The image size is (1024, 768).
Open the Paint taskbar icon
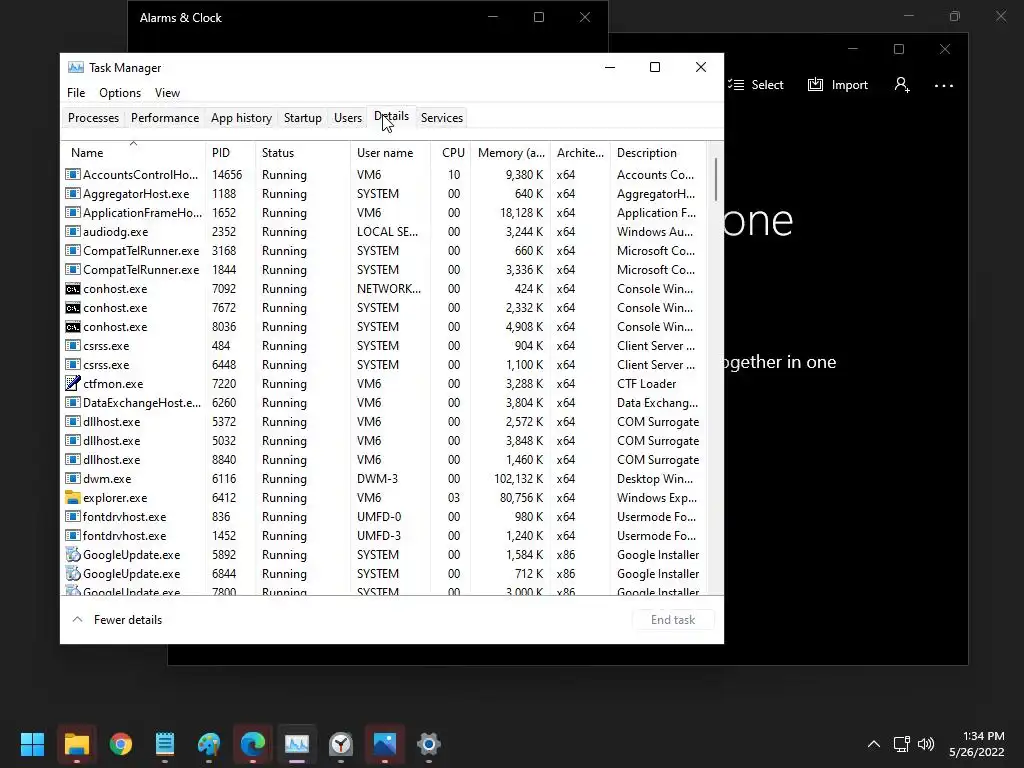(209, 744)
